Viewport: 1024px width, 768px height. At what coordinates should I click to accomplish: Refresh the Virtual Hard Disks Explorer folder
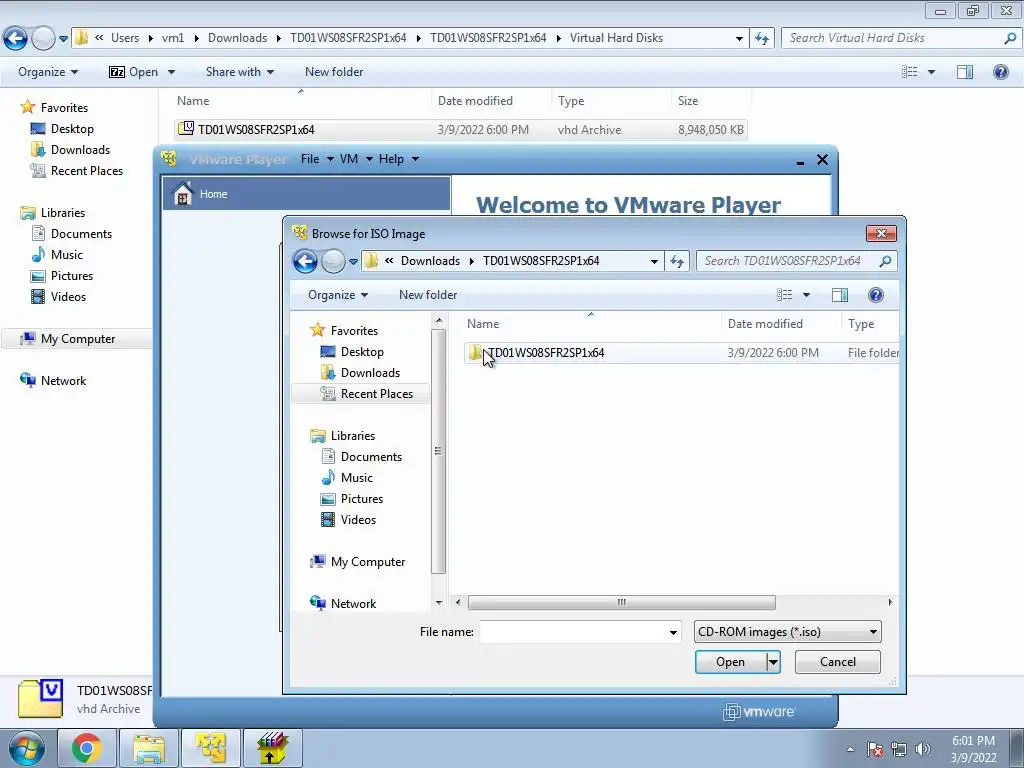click(762, 39)
